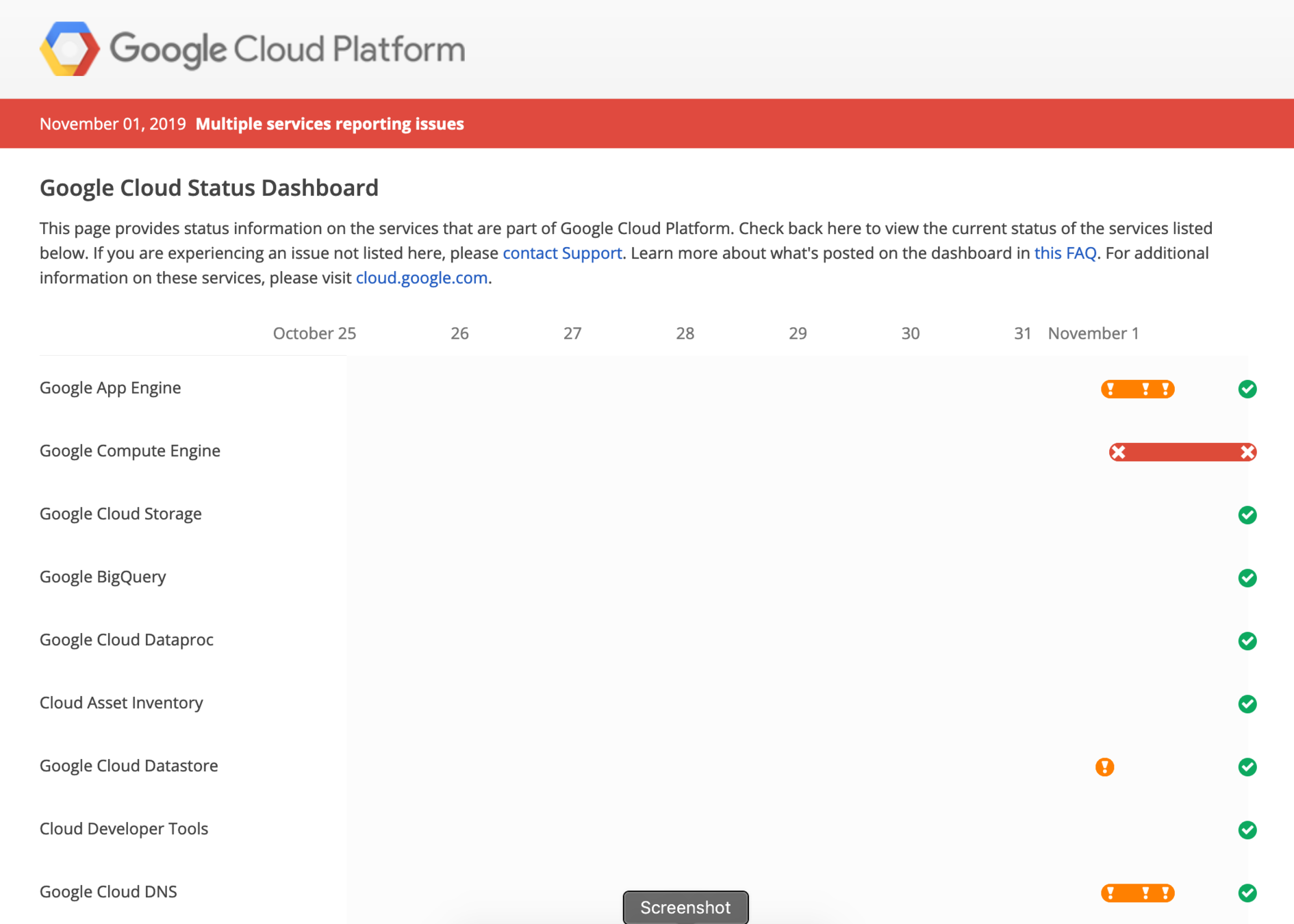This screenshot has height=924, width=1294.
Task: Click the green checkmark for Google Cloud DNS
Action: [1247, 893]
